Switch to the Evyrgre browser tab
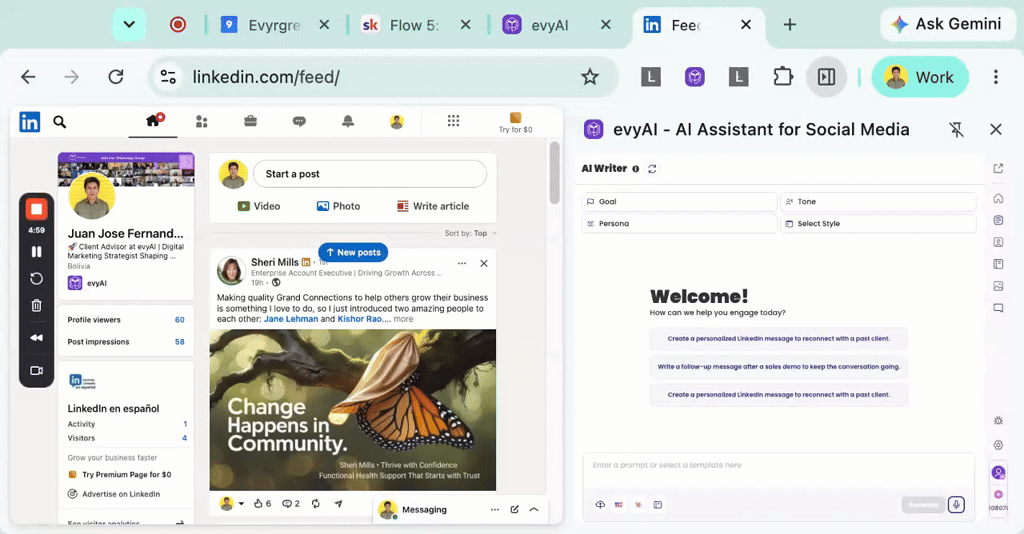 pos(276,25)
